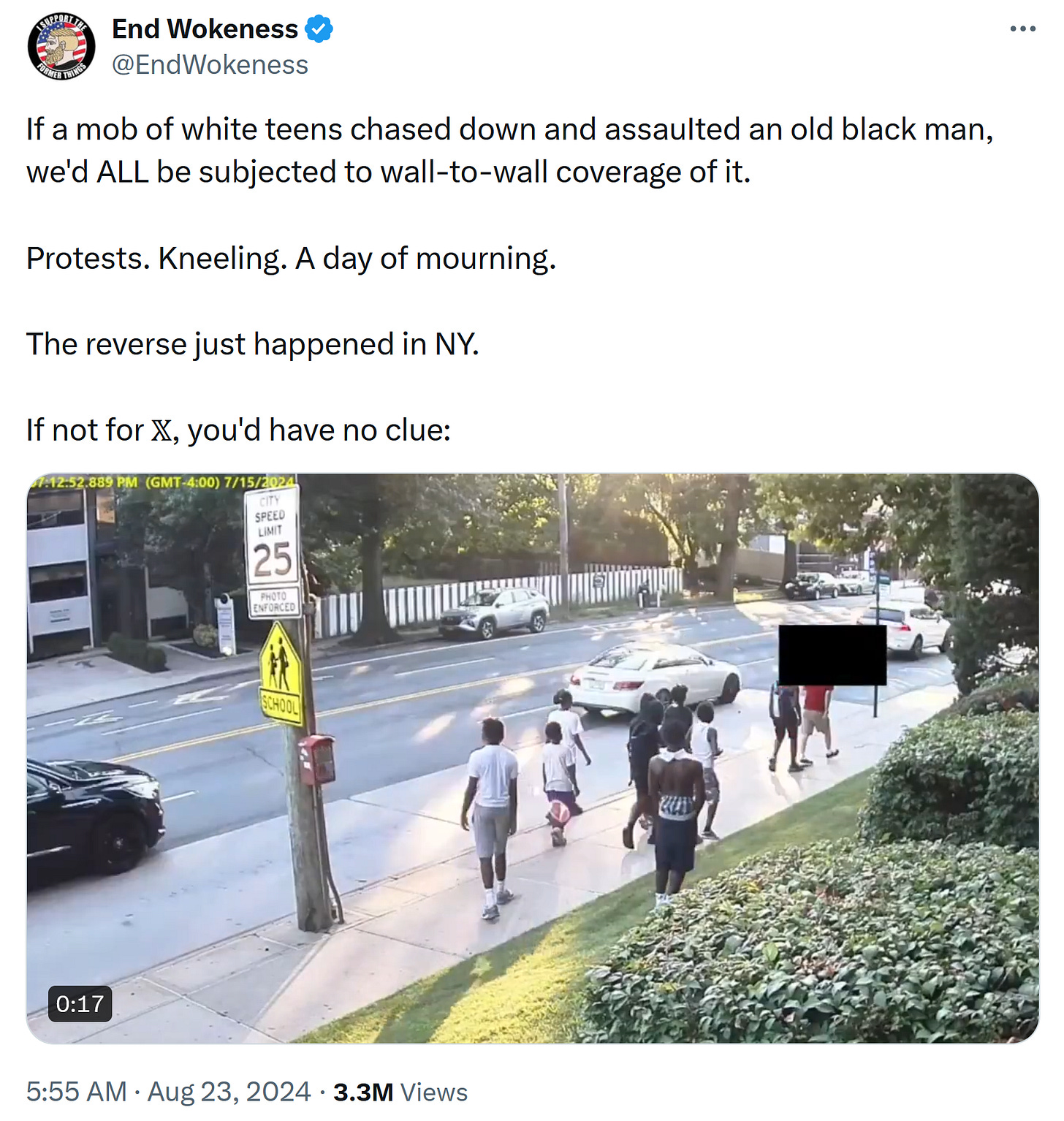Click the 'The reverse just happened in NY.' line
The image size is (1064, 1121).
[x=253, y=344]
